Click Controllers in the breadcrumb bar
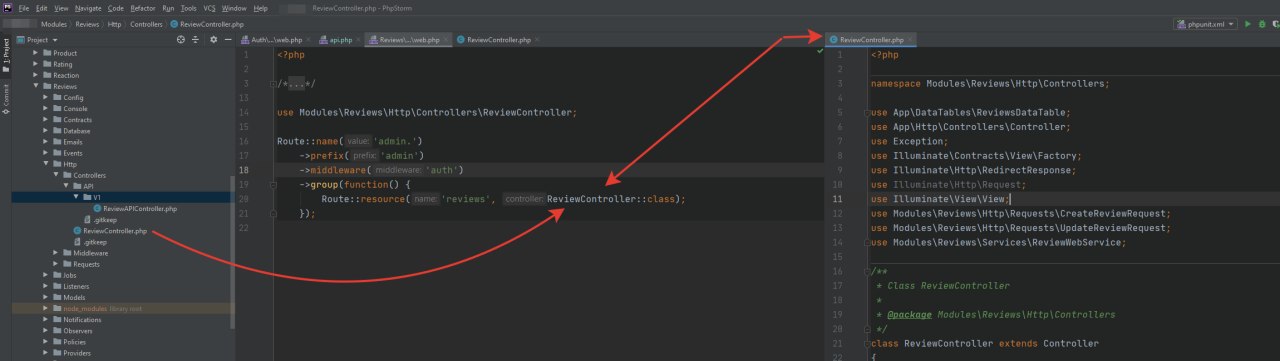The width and height of the screenshot is (1280, 361). (146, 23)
